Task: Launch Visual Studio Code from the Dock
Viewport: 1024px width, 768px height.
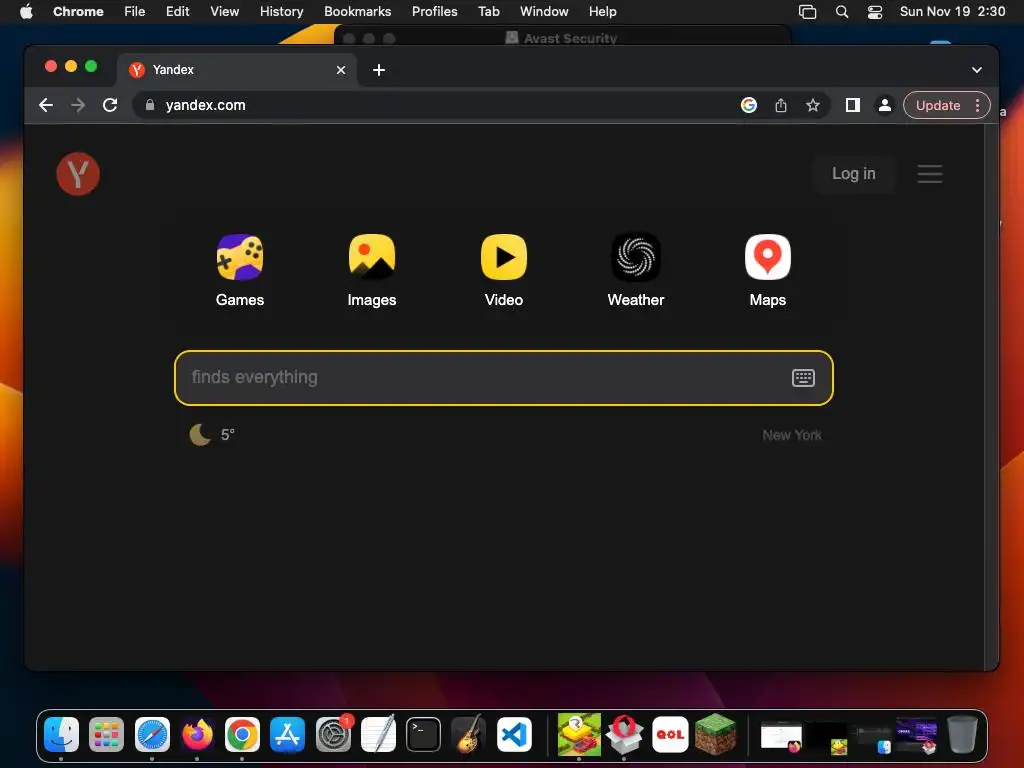Action: point(514,734)
